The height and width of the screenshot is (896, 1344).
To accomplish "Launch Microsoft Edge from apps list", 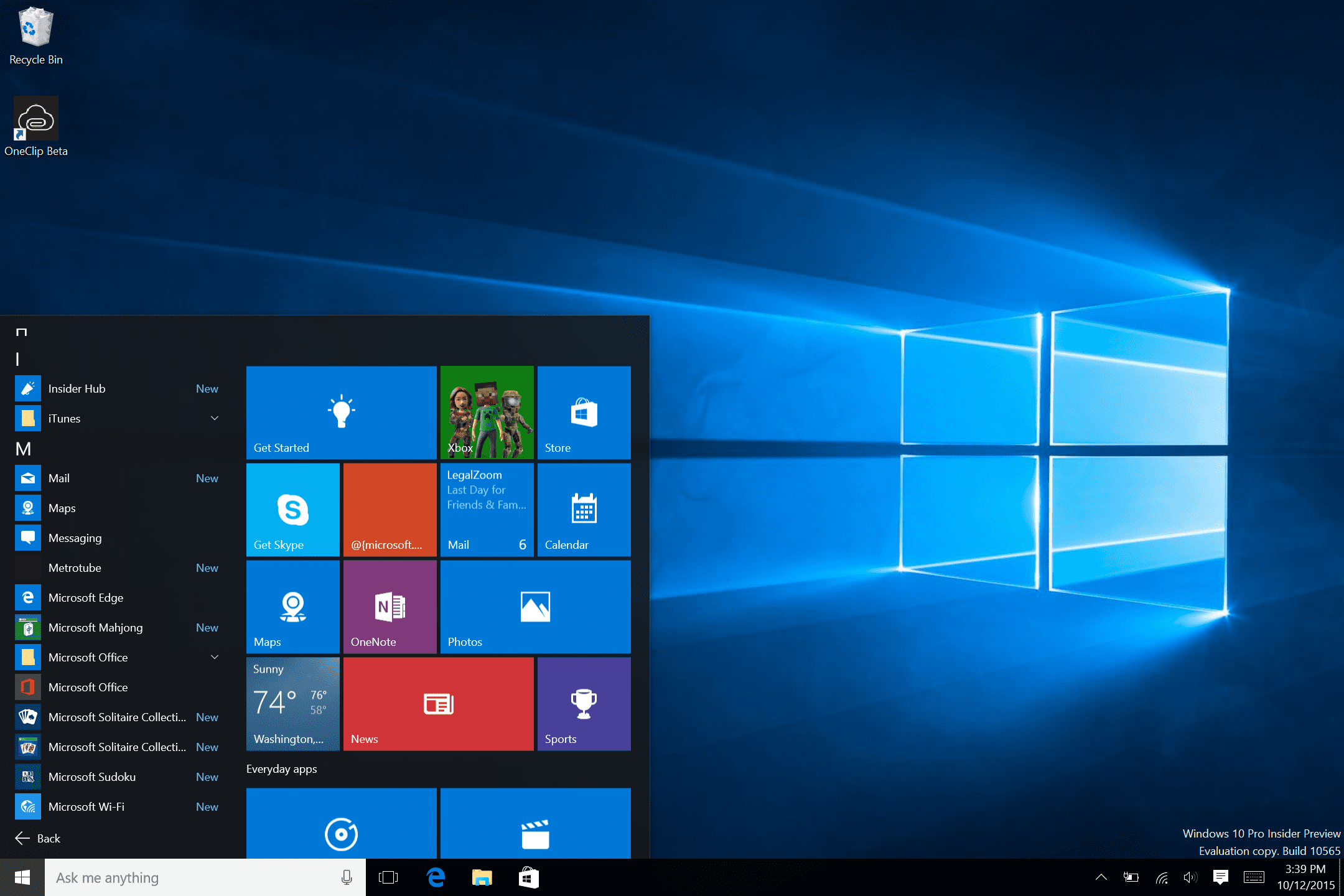I will coord(118,597).
